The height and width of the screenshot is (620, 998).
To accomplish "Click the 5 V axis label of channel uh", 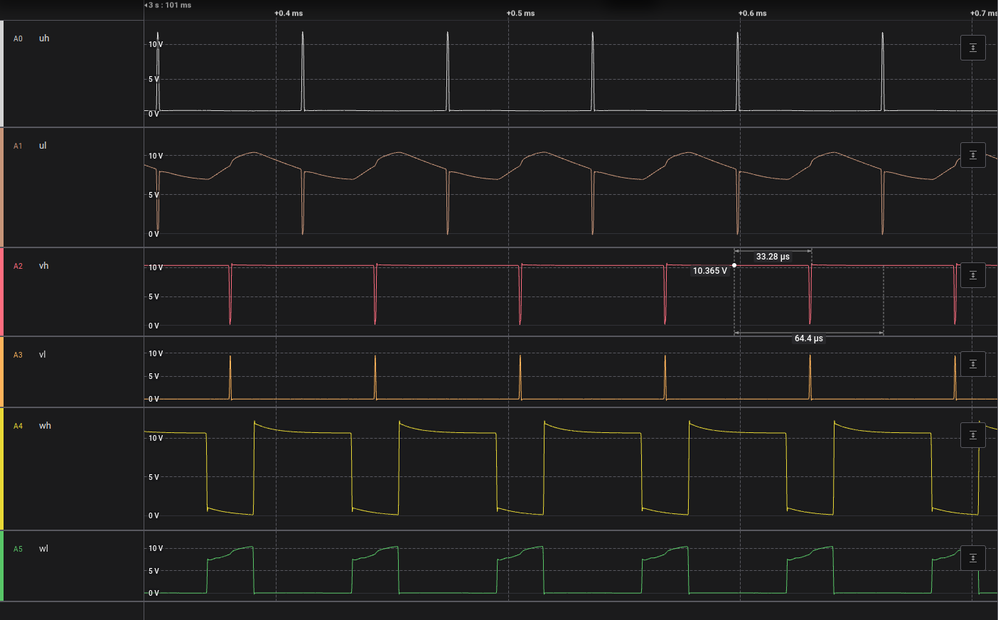I will click(x=153, y=79).
